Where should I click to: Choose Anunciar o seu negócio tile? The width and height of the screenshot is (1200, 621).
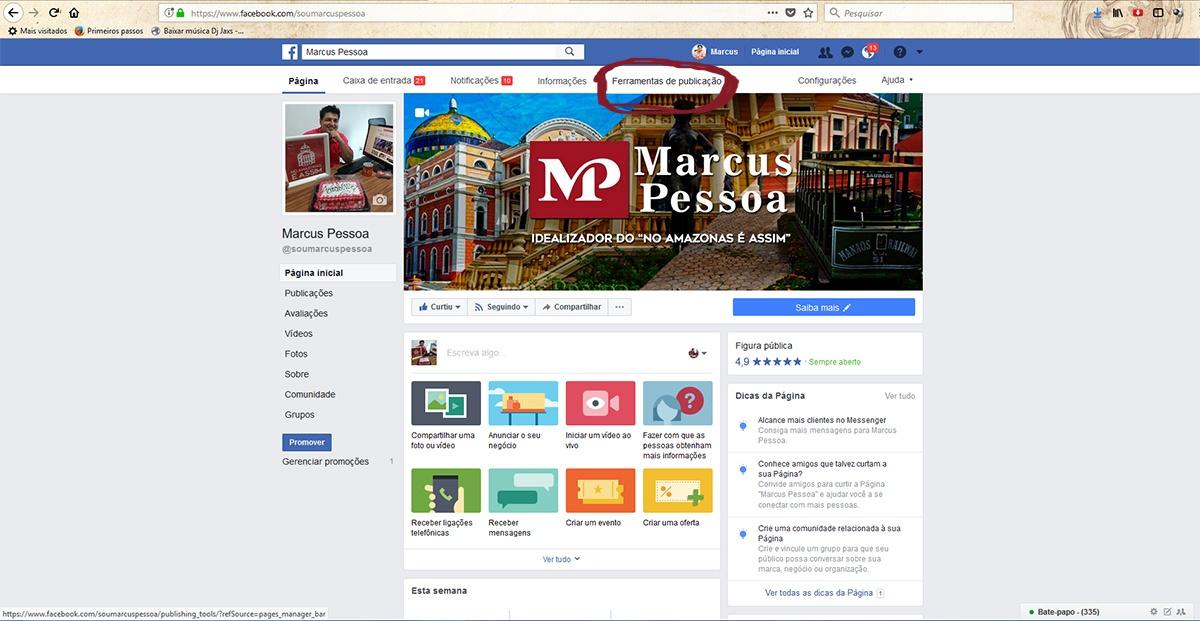(523, 415)
